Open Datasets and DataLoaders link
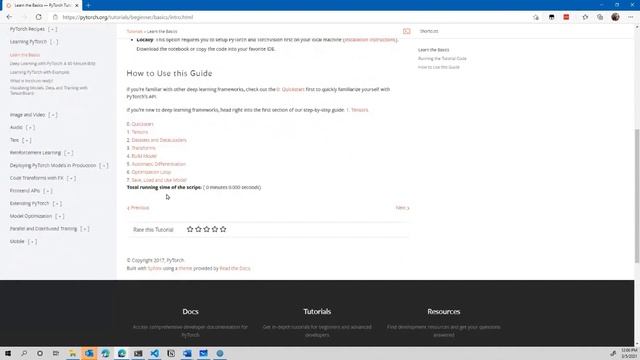 159,140
